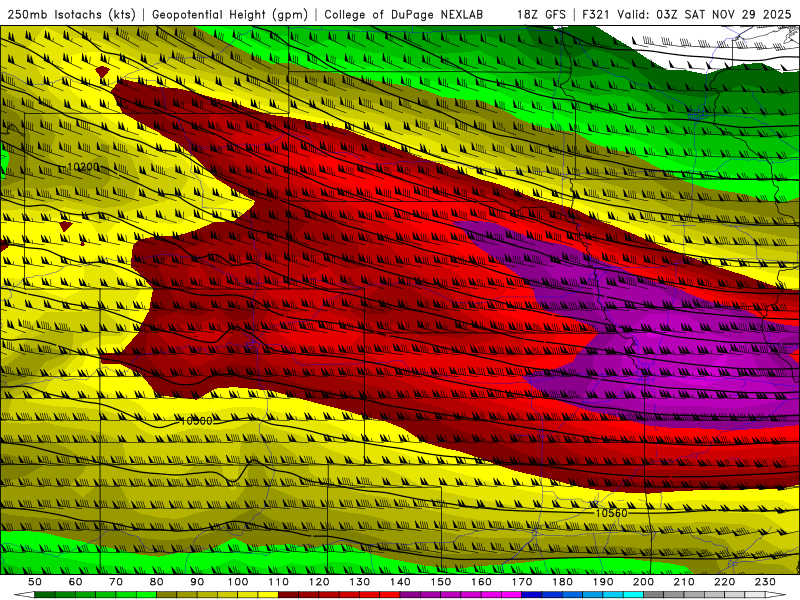Click the 10560 height contour label
Viewport: 800px width, 600px height.
pyautogui.click(x=611, y=513)
